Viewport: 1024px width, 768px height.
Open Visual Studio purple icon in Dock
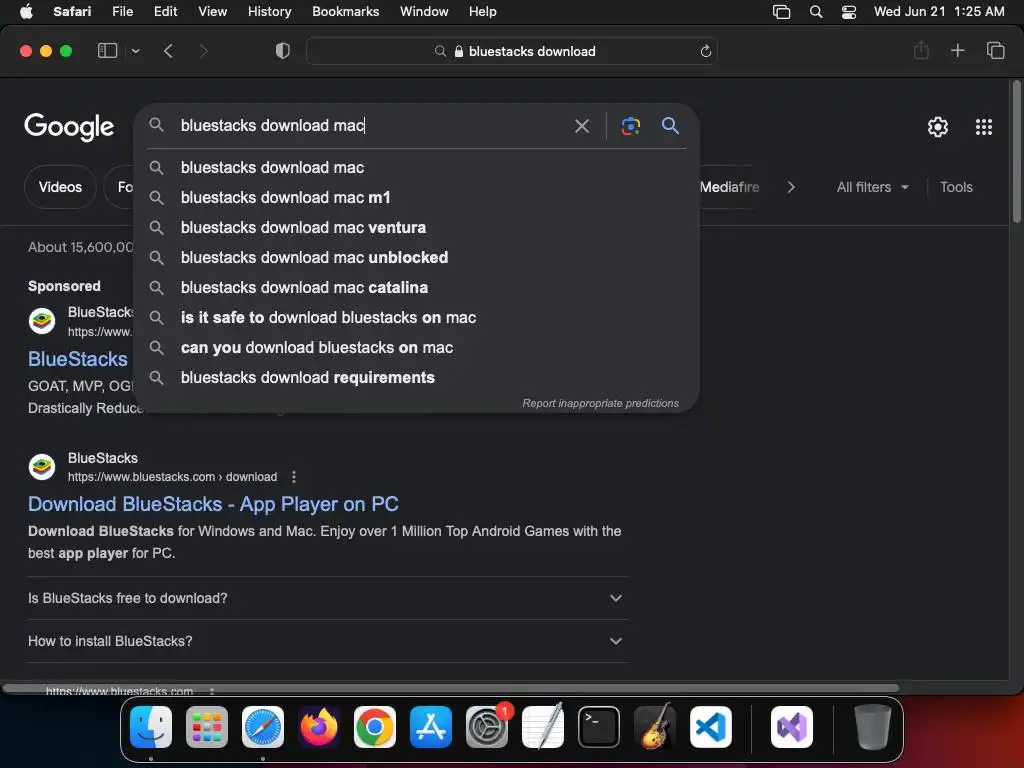tap(792, 726)
